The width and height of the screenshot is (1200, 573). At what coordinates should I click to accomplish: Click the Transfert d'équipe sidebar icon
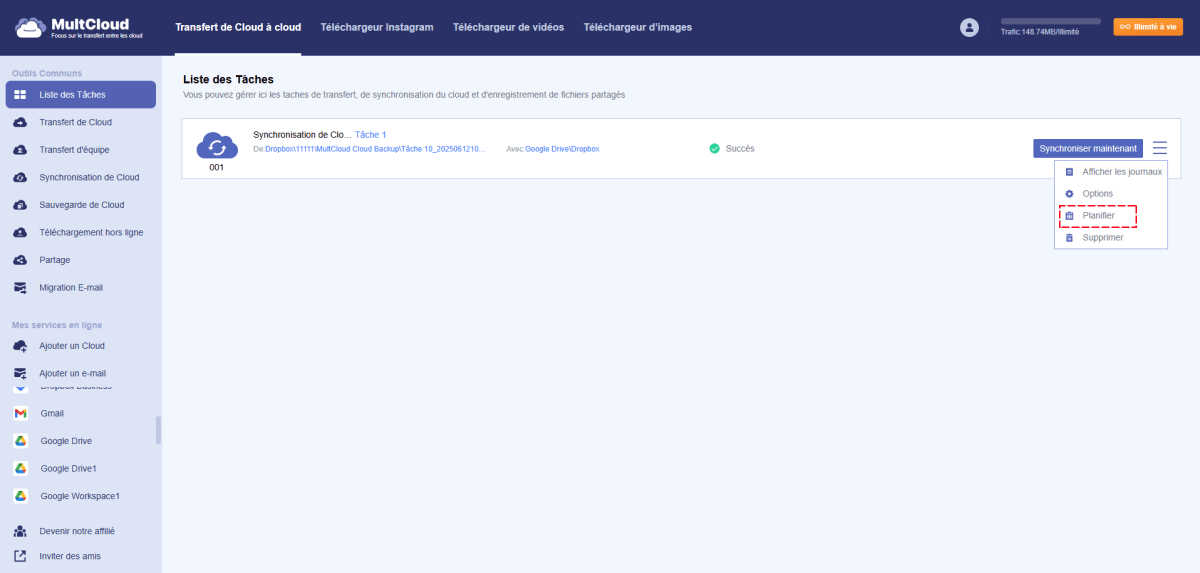20,150
